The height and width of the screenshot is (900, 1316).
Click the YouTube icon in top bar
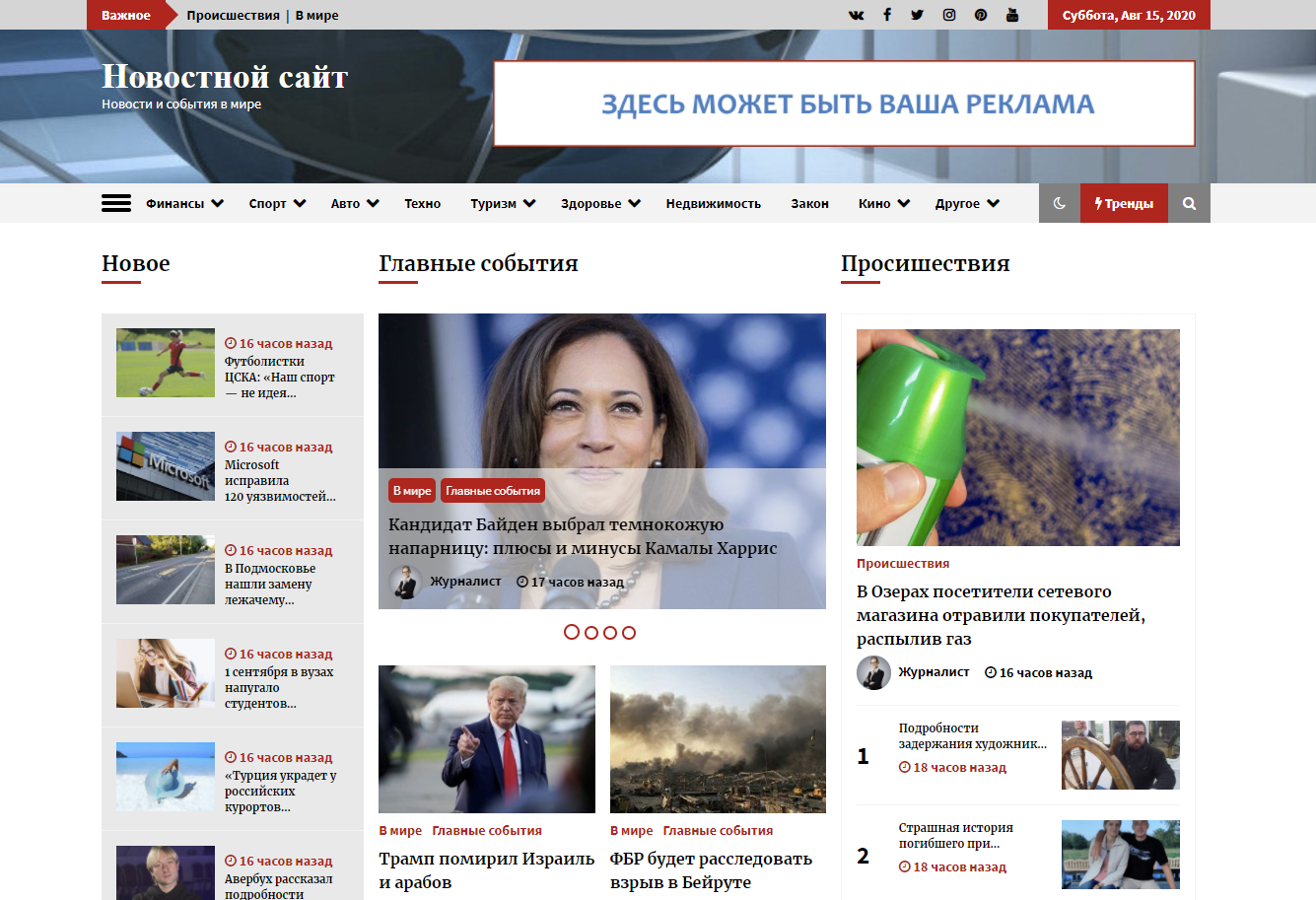point(1011,15)
